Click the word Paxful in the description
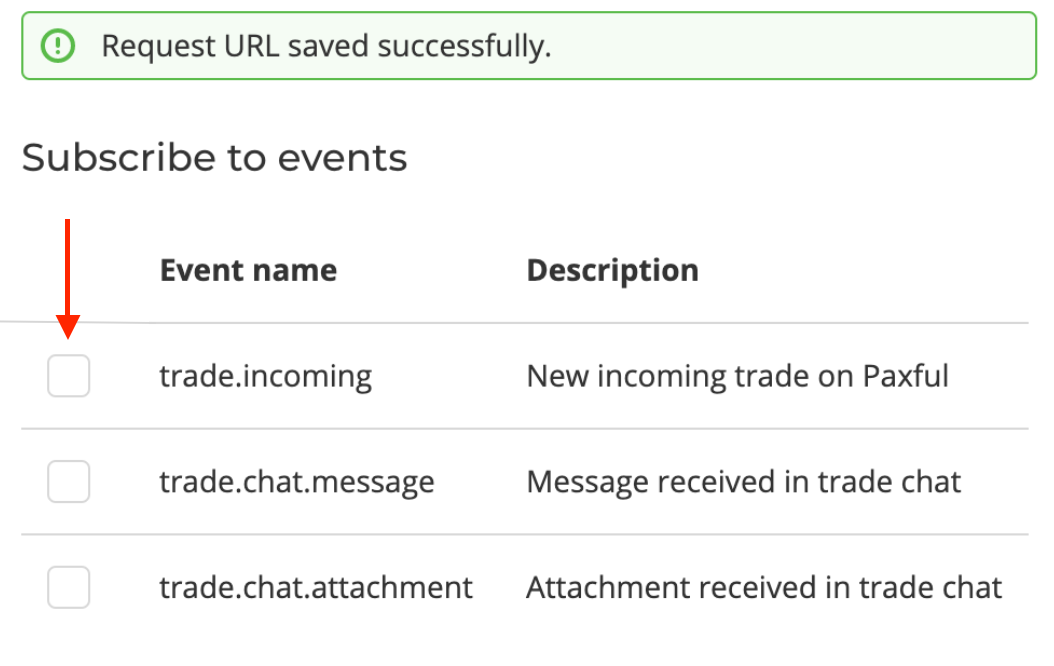This screenshot has width=1054, height=666. pos(904,376)
